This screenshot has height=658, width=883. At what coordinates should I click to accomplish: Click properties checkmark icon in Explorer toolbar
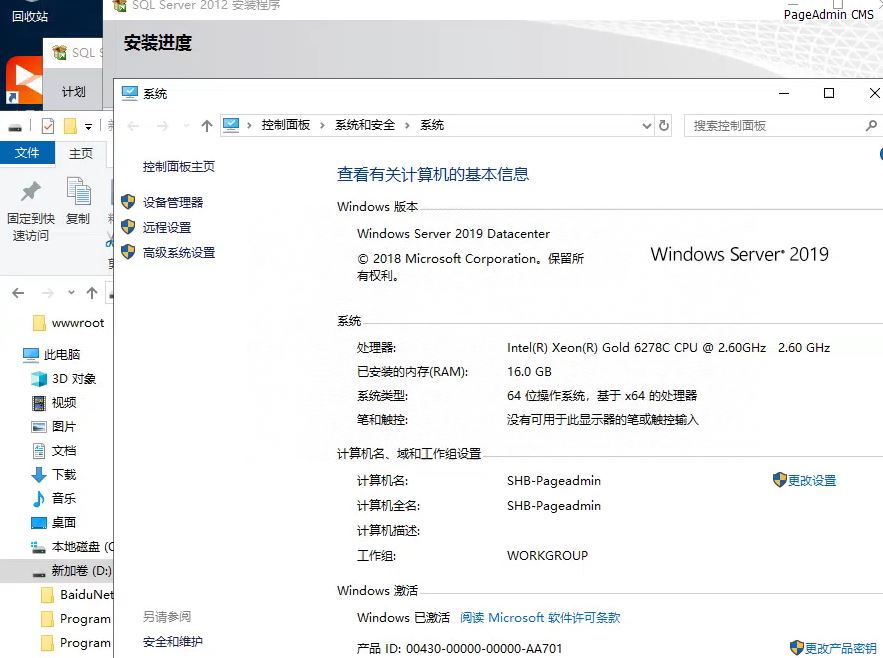(x=48, y=126)
